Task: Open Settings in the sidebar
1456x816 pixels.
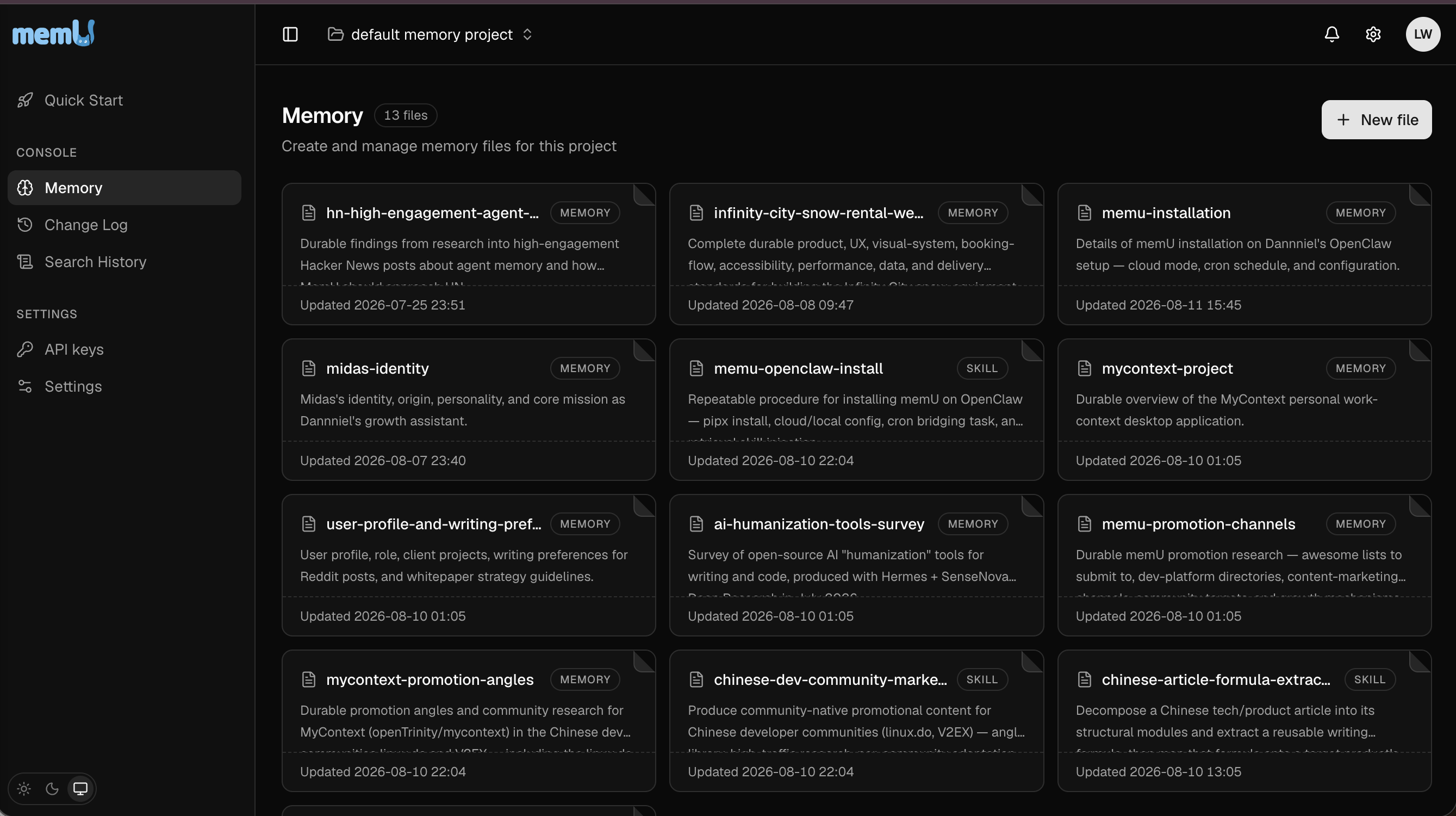Action: pyautogui.click(x=125, y=386)
